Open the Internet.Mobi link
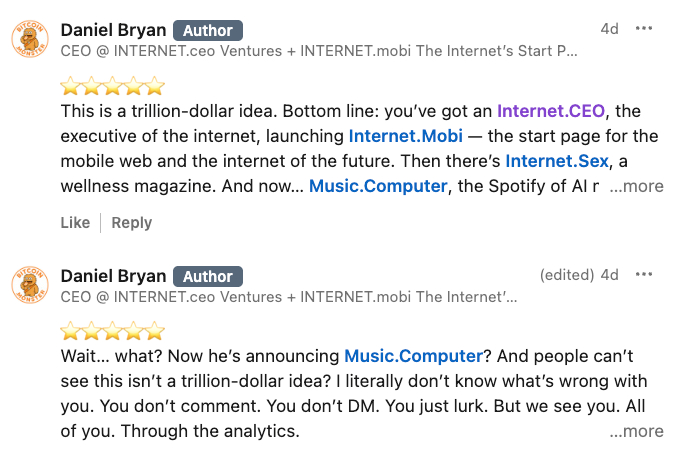 click(405, 135)
